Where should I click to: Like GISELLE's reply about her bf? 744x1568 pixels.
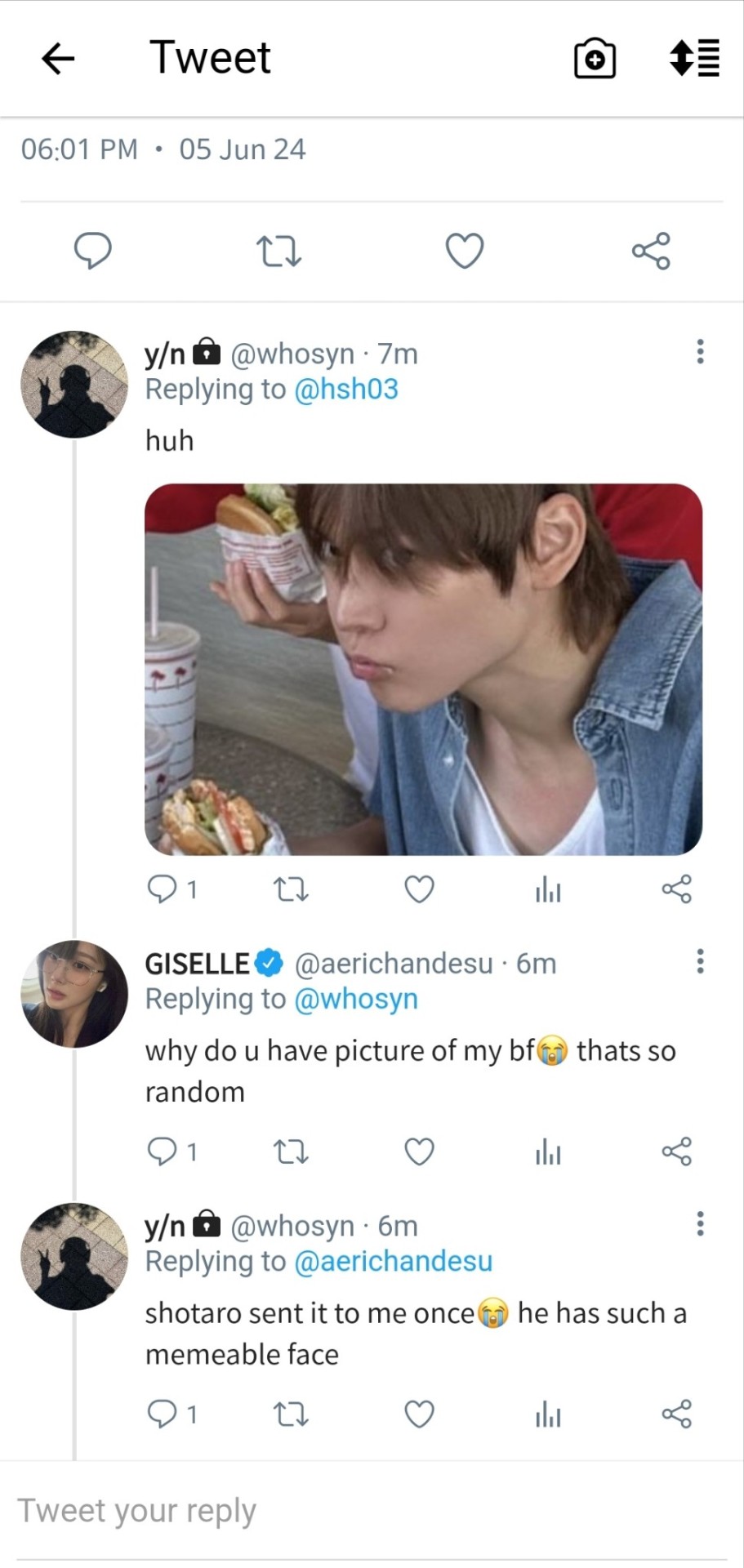point(420,1151)
